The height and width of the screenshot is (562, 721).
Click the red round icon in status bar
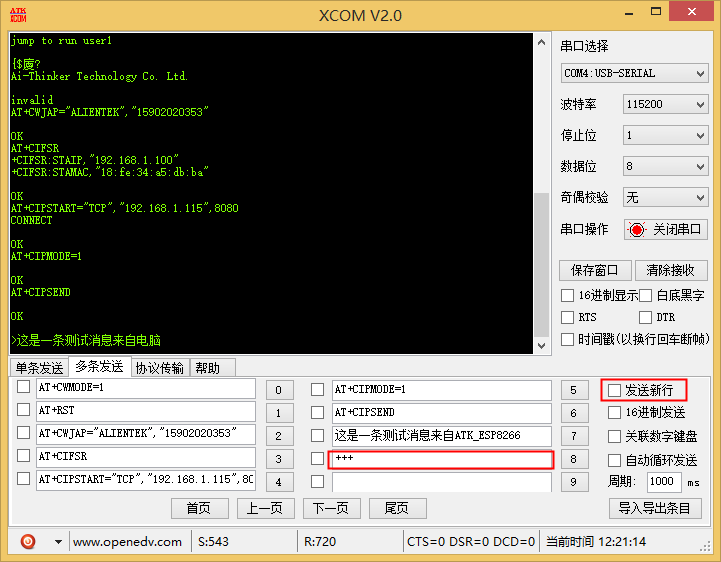[x=28, y=542]
